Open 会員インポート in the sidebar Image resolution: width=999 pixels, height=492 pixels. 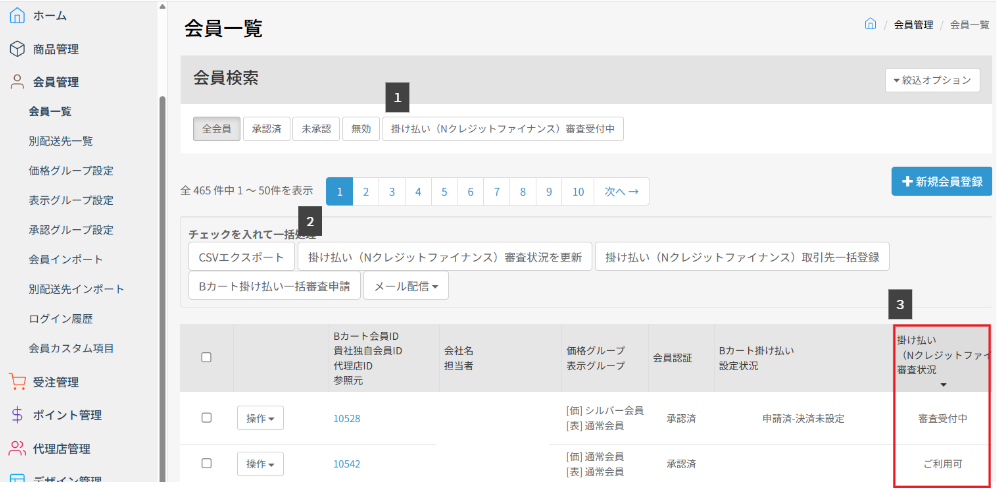pyautogui.click(x=66, y=259)
